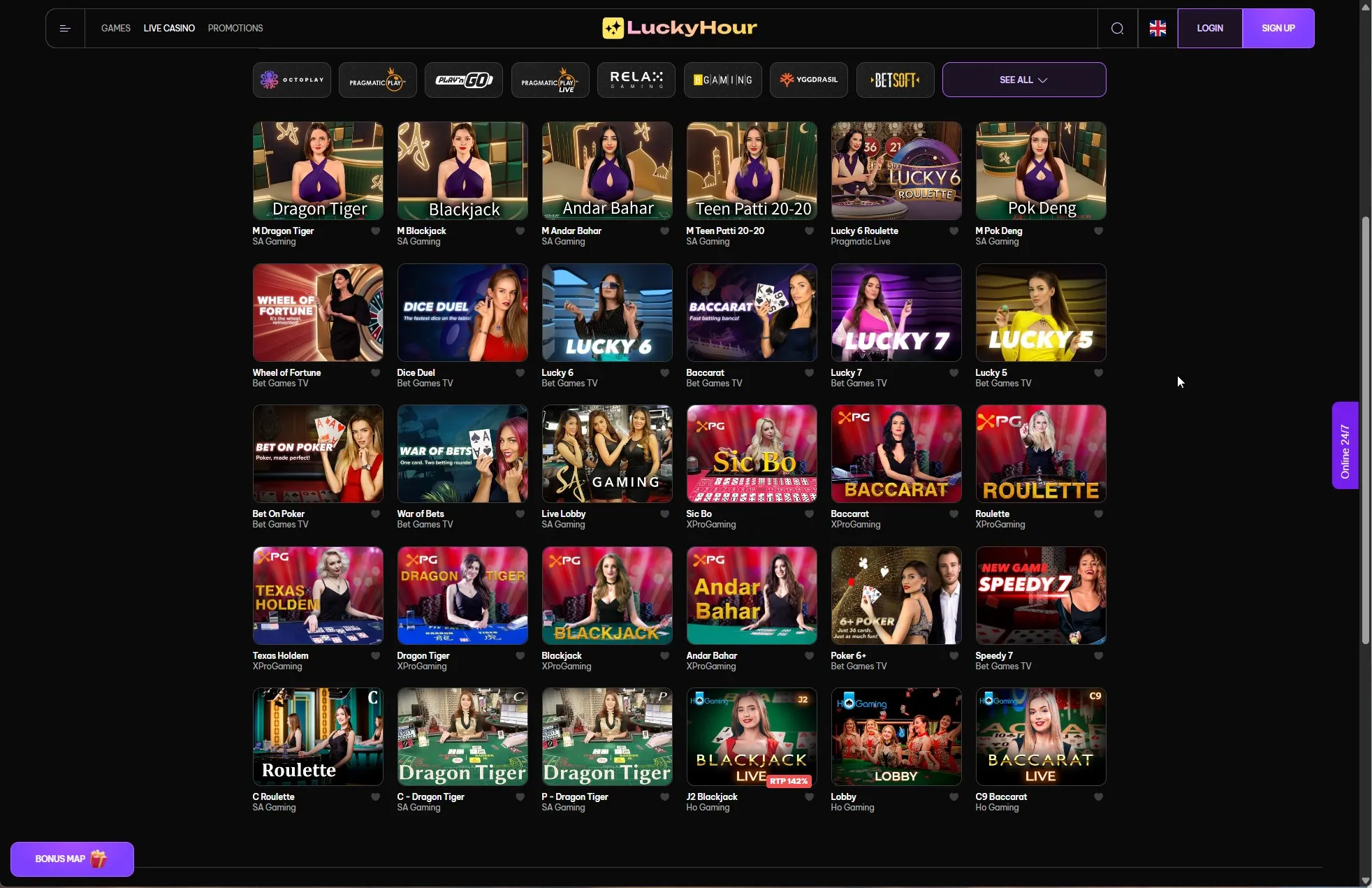Toggle favorite heart for Speedy 7
1372x888 pixels.
(1099, 656)
